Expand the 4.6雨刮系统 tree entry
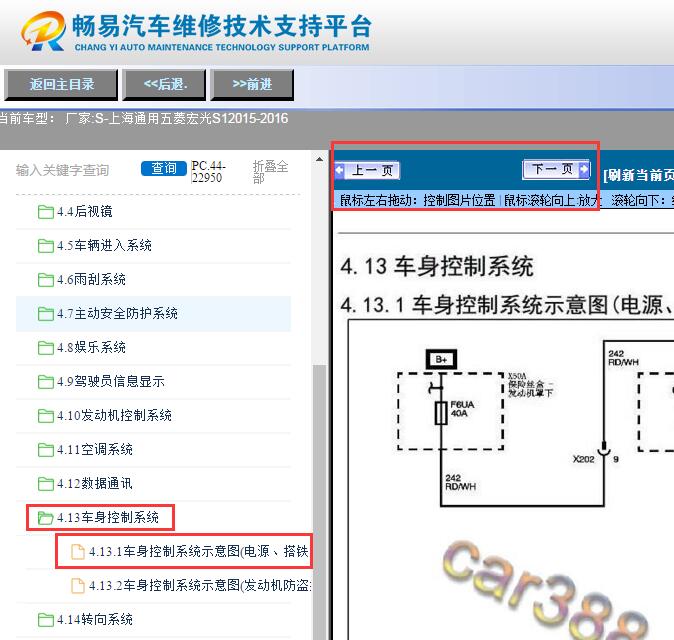This screenshot has width=674, height=640. pyautogui.click(x=91, y=279)
